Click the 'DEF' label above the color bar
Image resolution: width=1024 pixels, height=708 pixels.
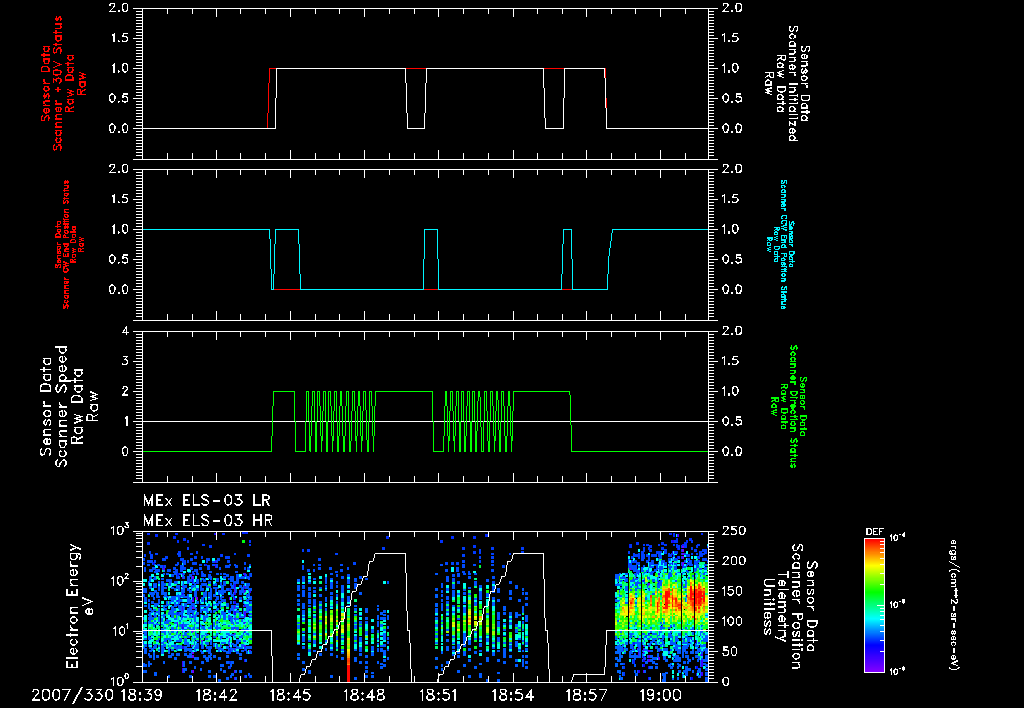pos(874,532)
